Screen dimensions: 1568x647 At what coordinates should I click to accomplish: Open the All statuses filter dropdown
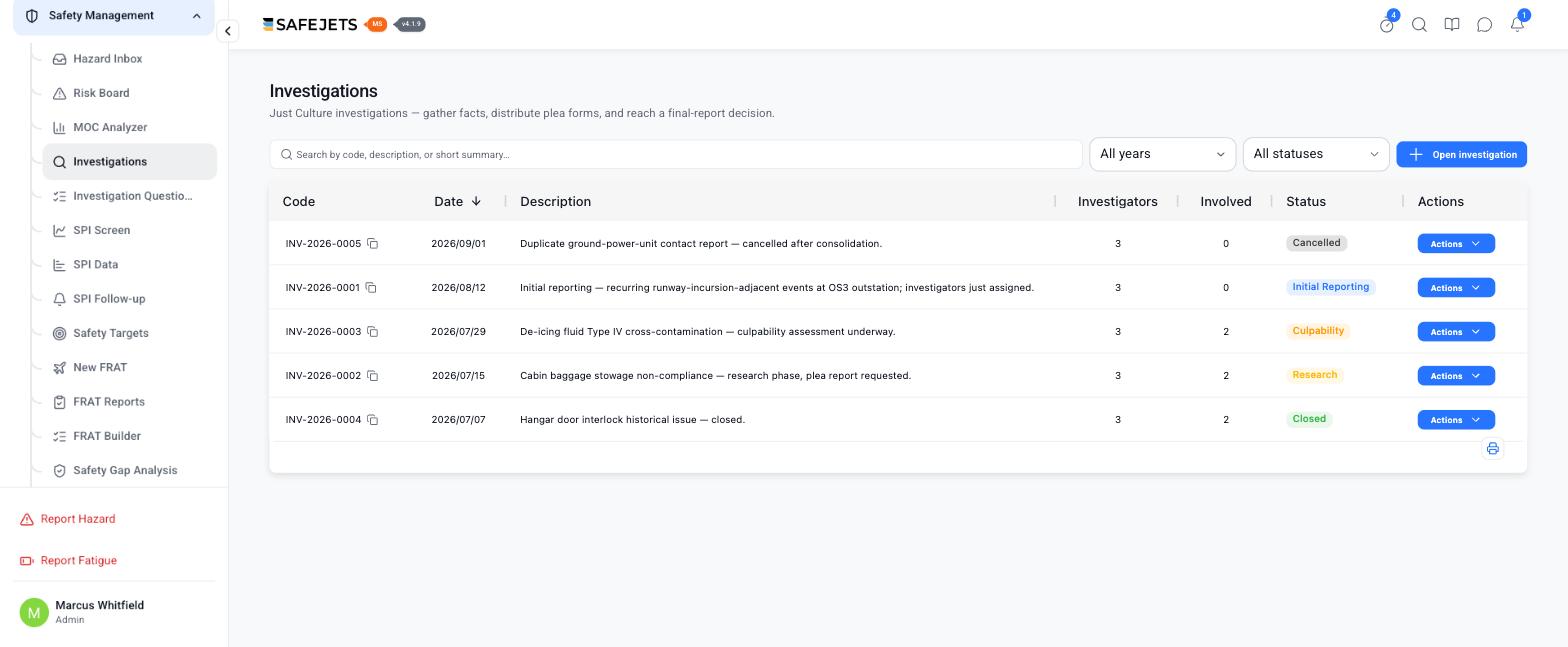[x=1316, y=154]
